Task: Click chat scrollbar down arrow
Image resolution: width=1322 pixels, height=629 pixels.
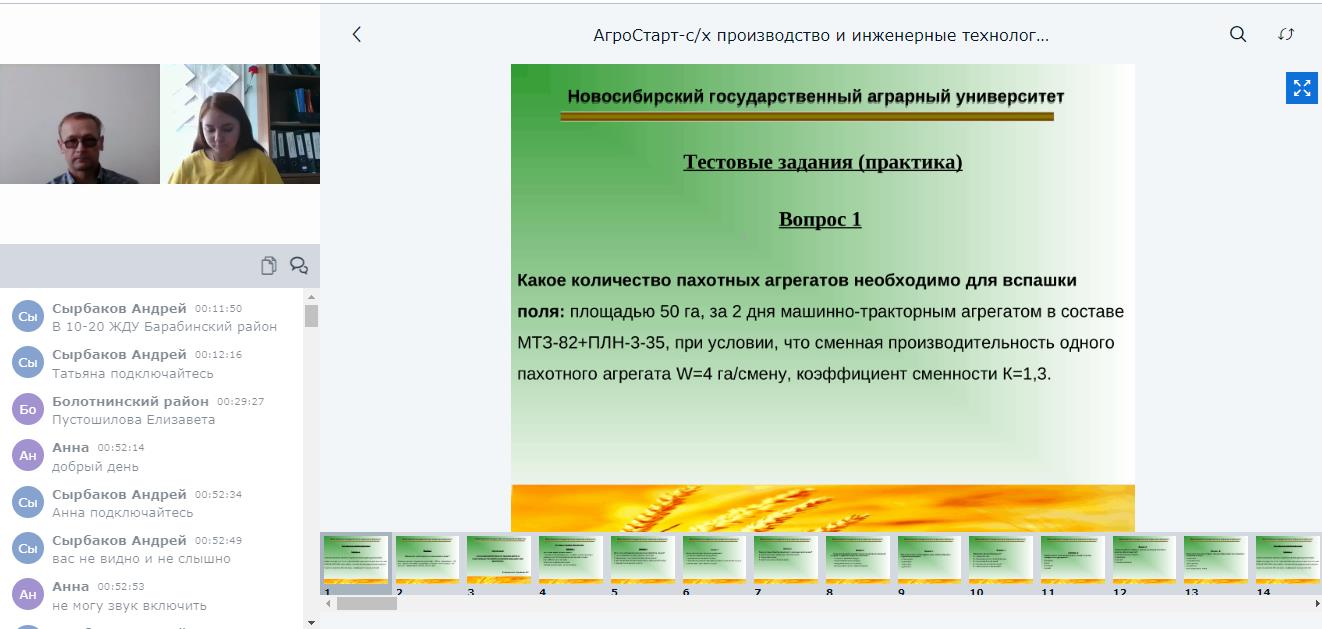Action: tap(311, 622)
